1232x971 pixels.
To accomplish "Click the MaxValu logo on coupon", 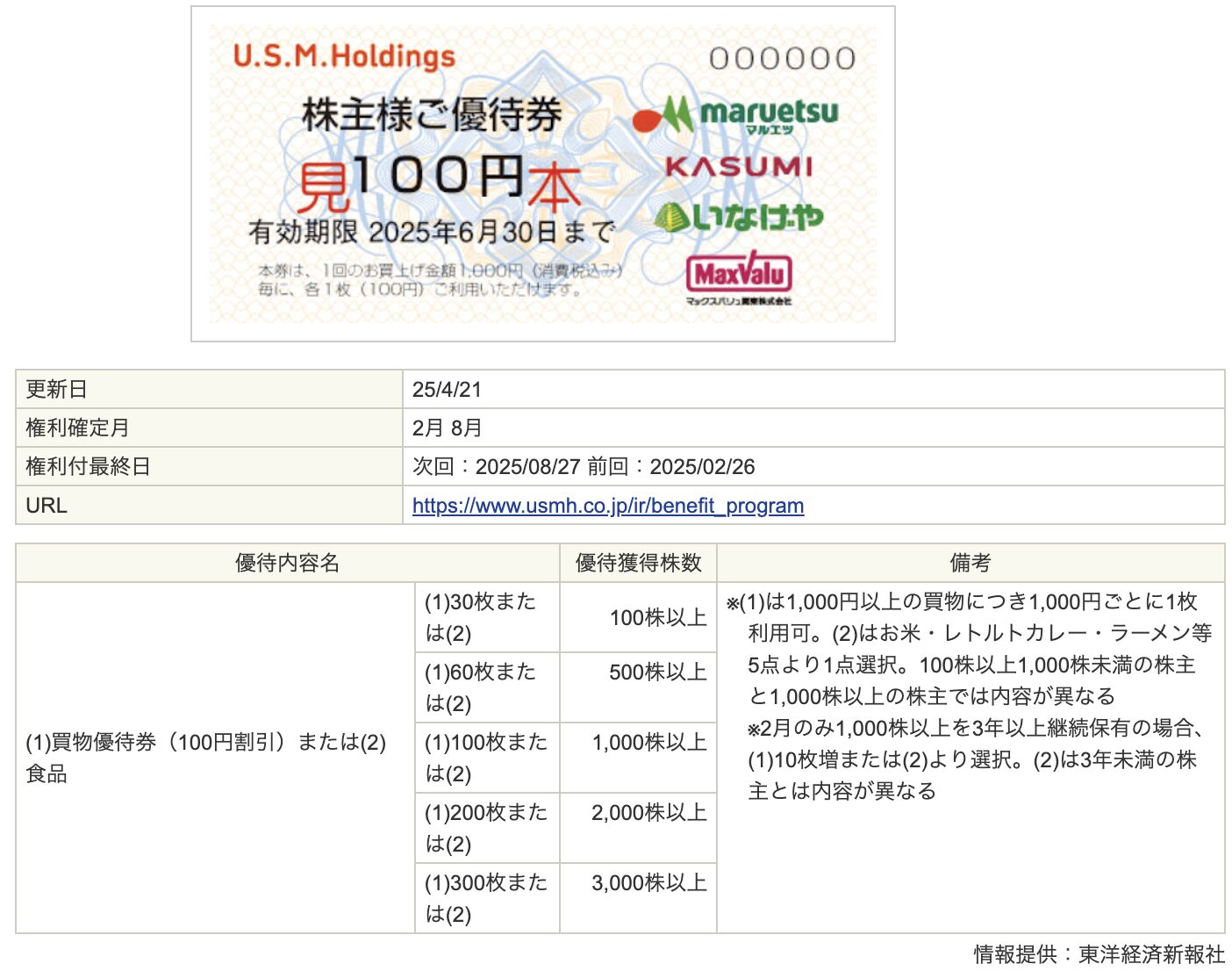I will click(x=739, y=278).
